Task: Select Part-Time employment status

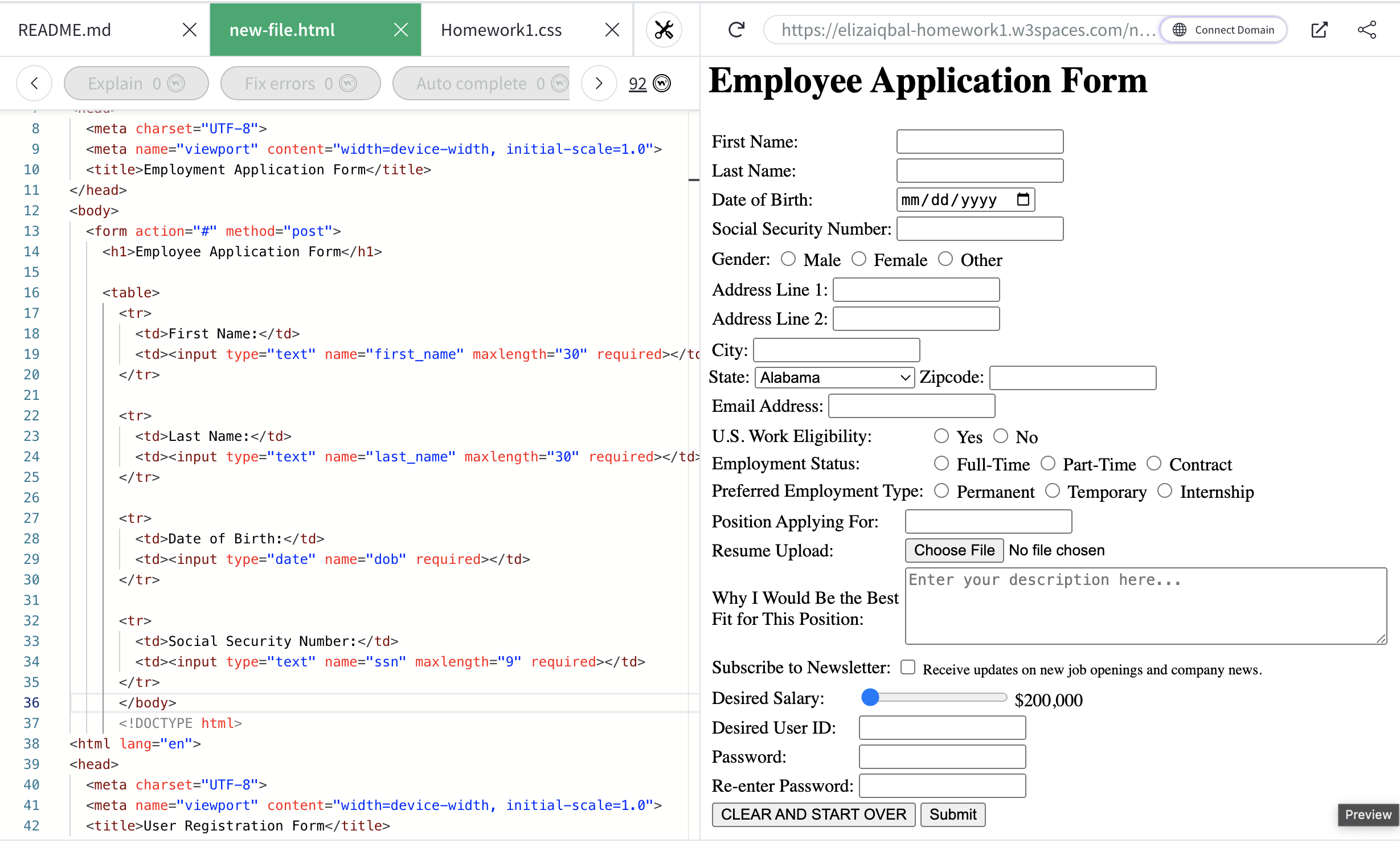Action: pos(1048,464)
